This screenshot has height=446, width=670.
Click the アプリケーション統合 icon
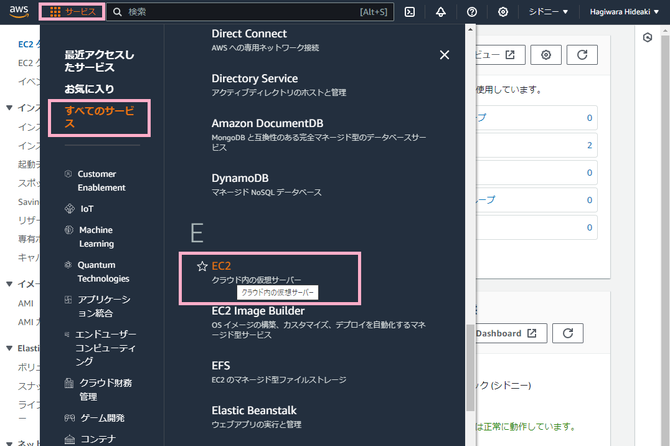tap(68, 299)
